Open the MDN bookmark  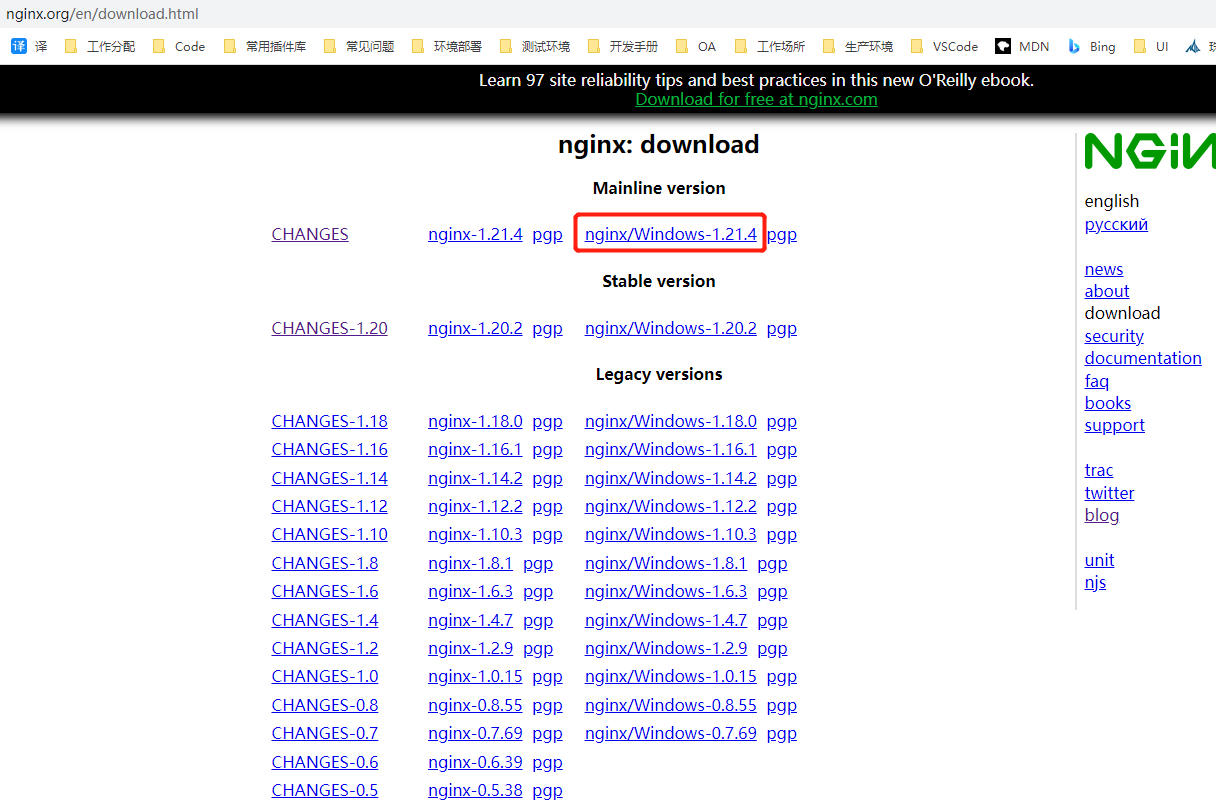(x=1022, y=46)
